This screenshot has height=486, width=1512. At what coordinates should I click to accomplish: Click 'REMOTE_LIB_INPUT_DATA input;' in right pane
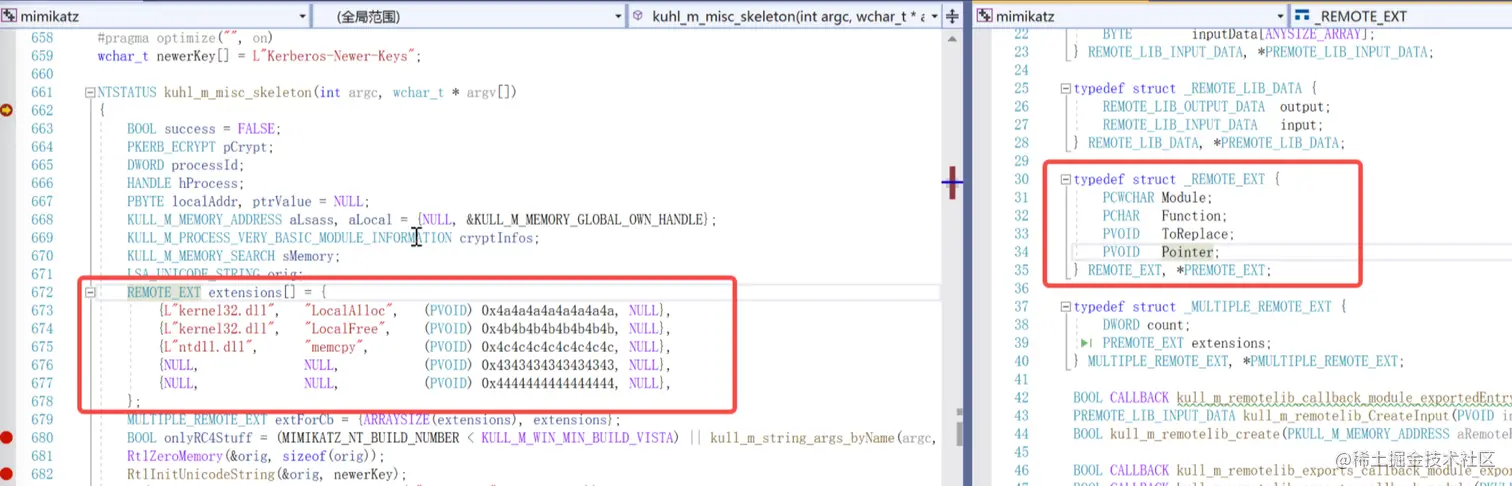tap(1212, 124)
